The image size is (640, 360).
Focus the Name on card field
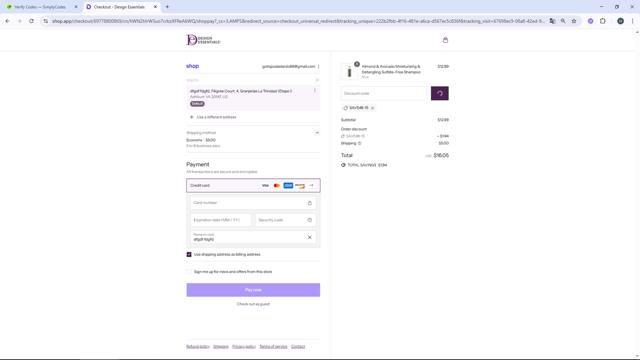pyautogui.click(x=253, y=237)
